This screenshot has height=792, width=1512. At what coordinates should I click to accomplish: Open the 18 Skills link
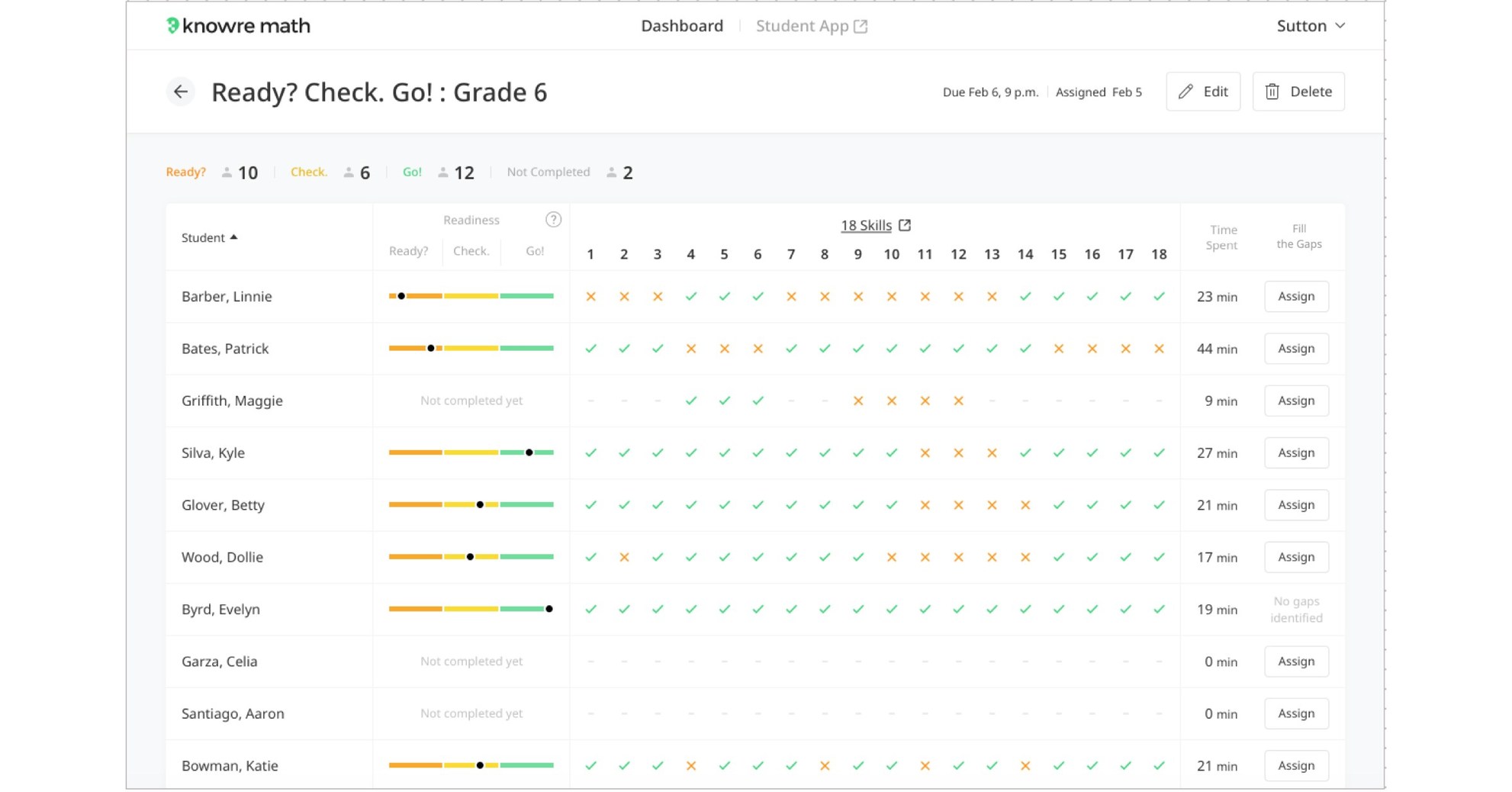point(867,225)
